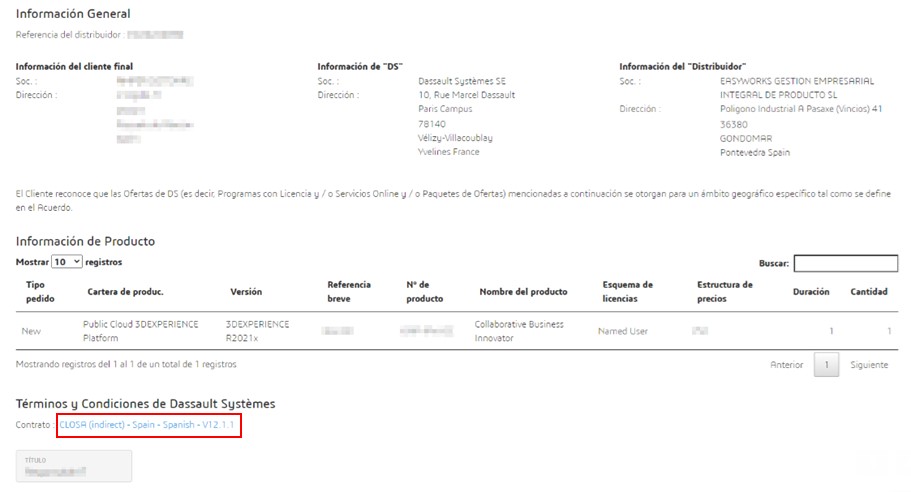Image resolution: width=911 pixels, height=492 pixels.
Task: Select the 'Vélizy-Villacoublay' address line
Action: (x=455, y=138)
